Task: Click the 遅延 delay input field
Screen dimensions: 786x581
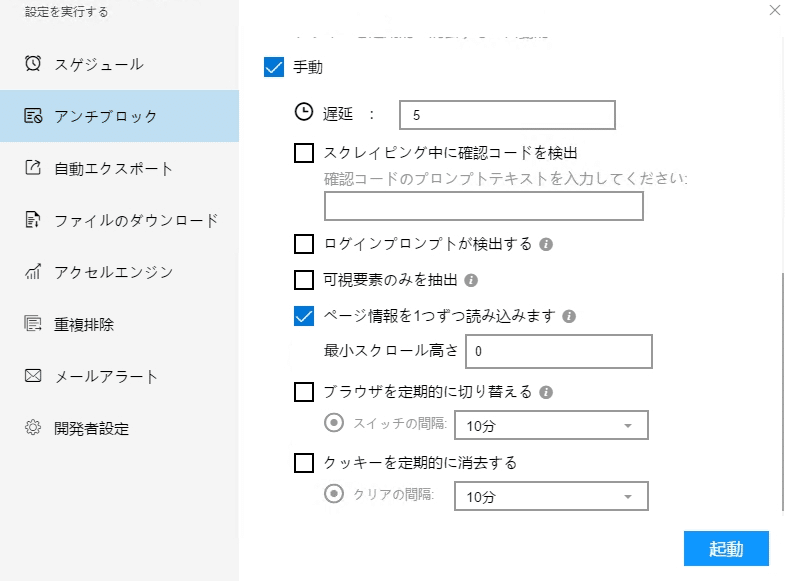Action: (506, 116)
